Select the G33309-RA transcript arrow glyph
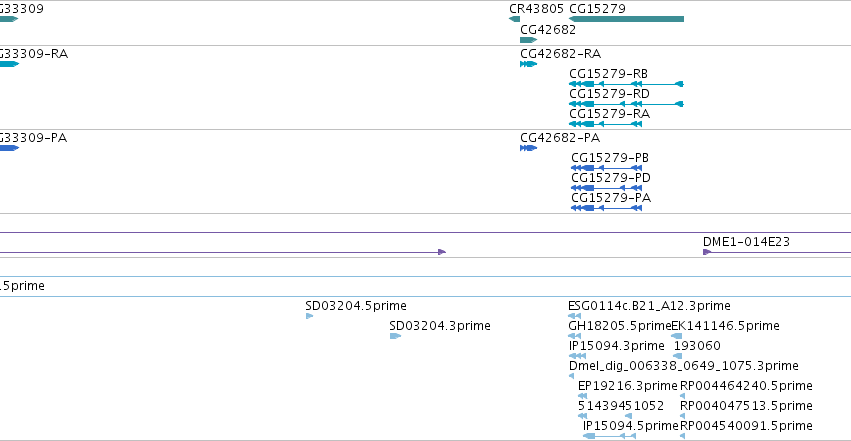851x441 pixels. (x=9, y=64)
